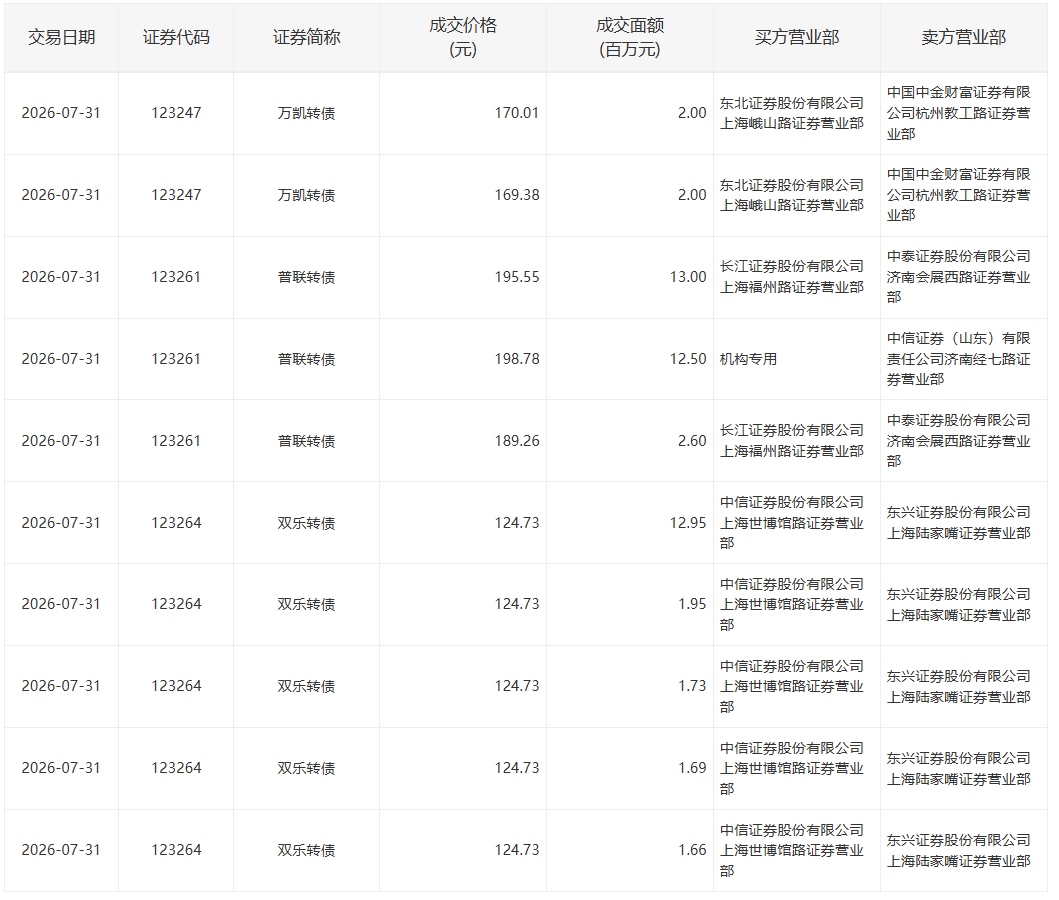1059x900 pixels.
Task: Click price 124.73 in the 12.95 amount row
Action: click(517, 523)
